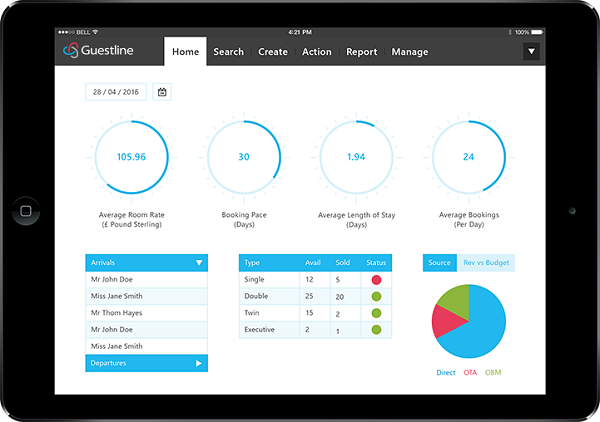Screen dimensions: 600x422
Task: Click the battery icon in status bar
Action: point(534,32)
